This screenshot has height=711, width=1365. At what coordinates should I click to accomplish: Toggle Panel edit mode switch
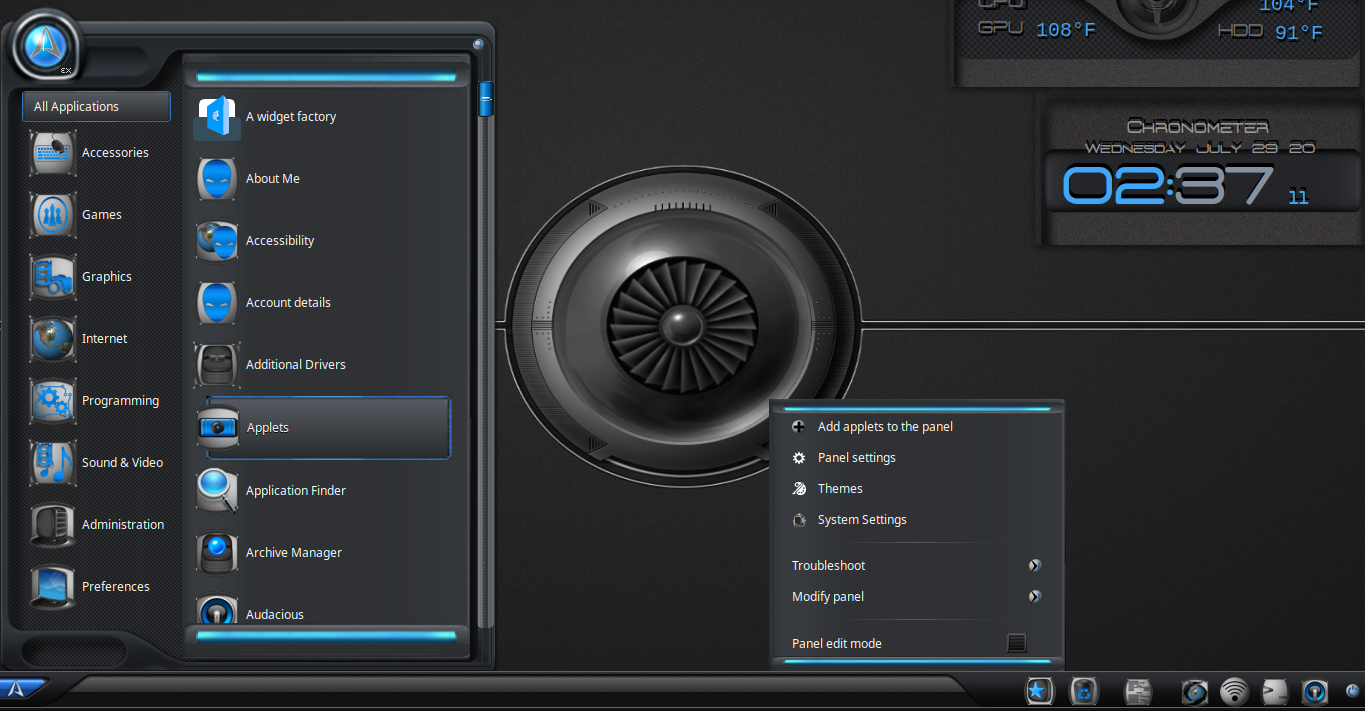(1016, 643)
